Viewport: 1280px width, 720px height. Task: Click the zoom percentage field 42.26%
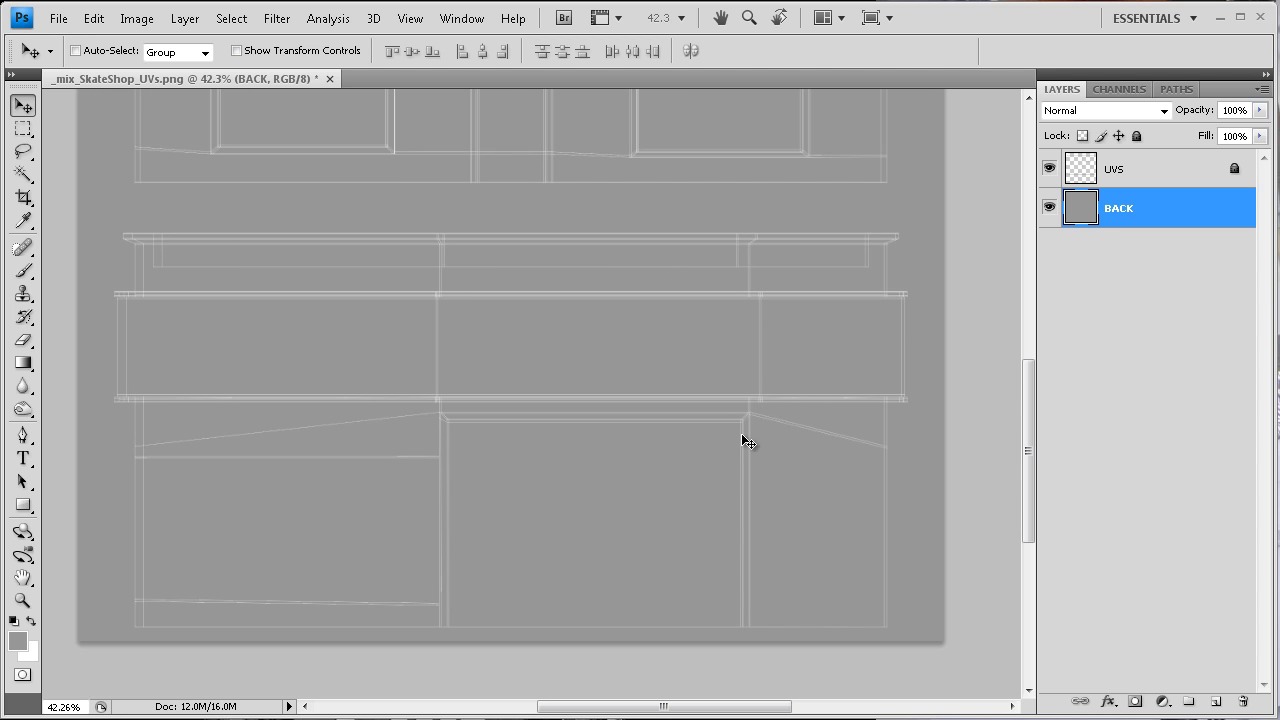point(64,707)
